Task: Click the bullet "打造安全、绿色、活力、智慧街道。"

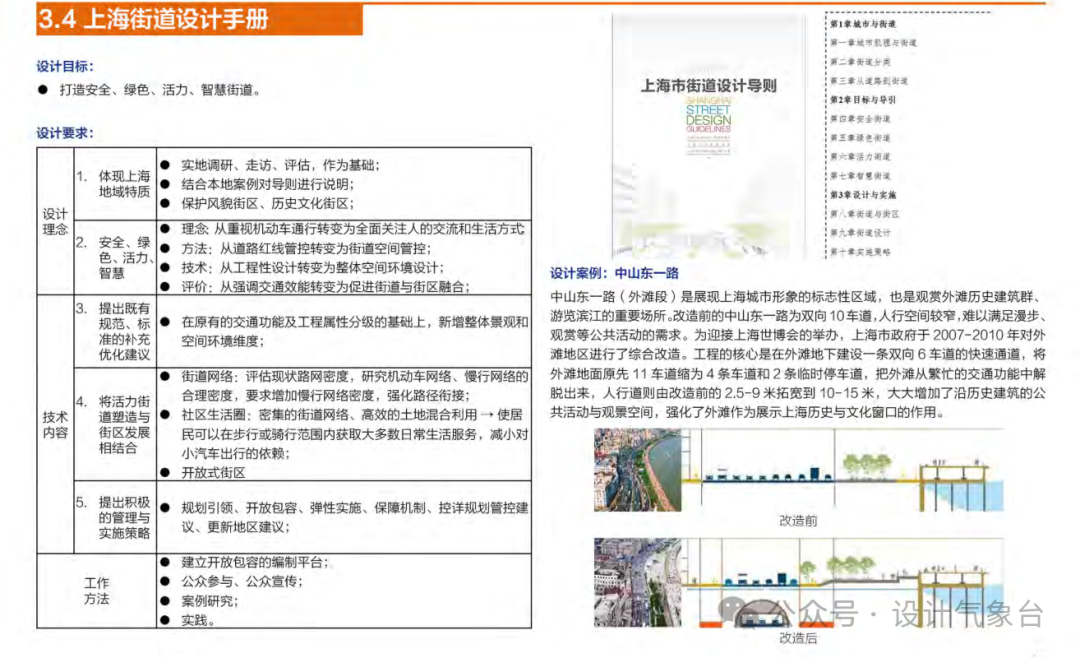Action: [x=159, y=90]
